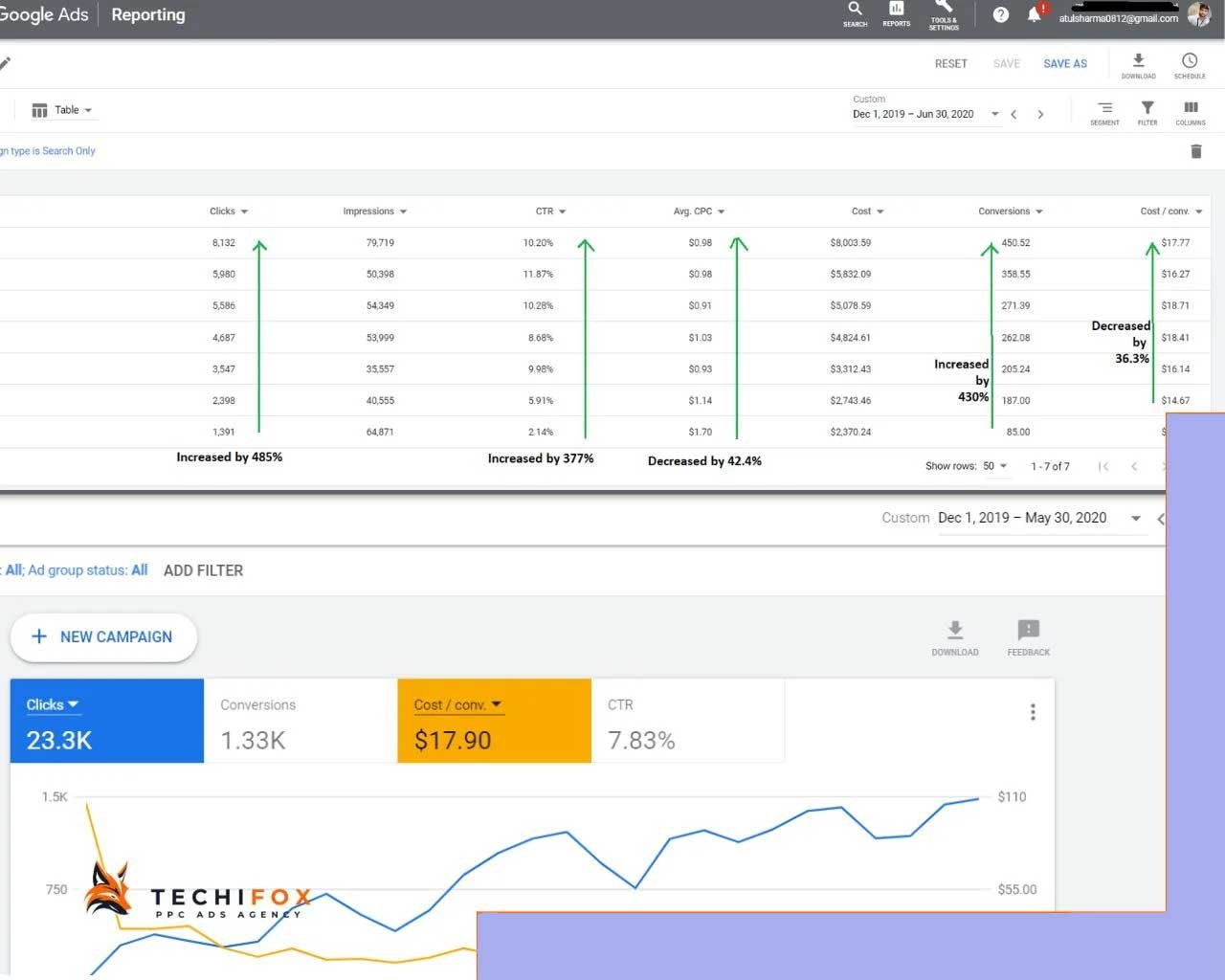Open Tools & Settings wrench icon

944,12
